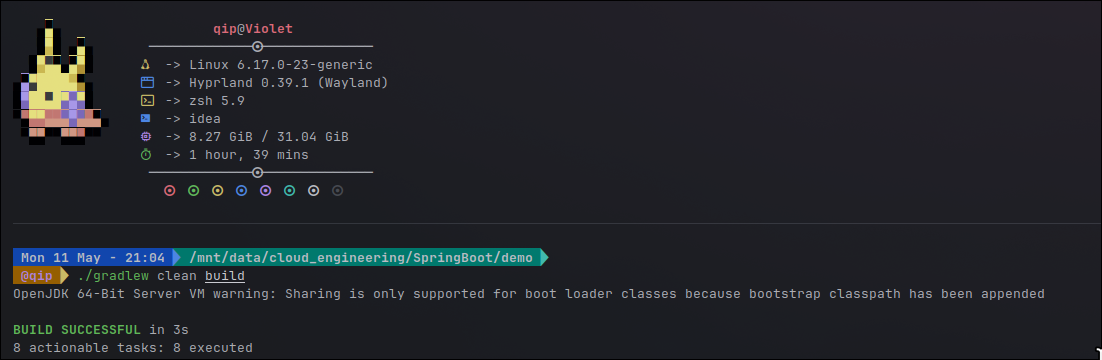
Task: Click the uptime stopwatch icon
Action: tap(146, 155)
